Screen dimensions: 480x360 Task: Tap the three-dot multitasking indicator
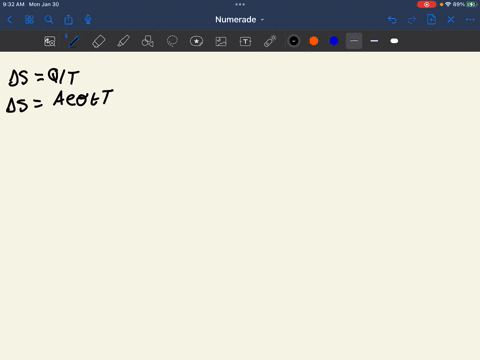pyautogui.click(x=240, y=4)
